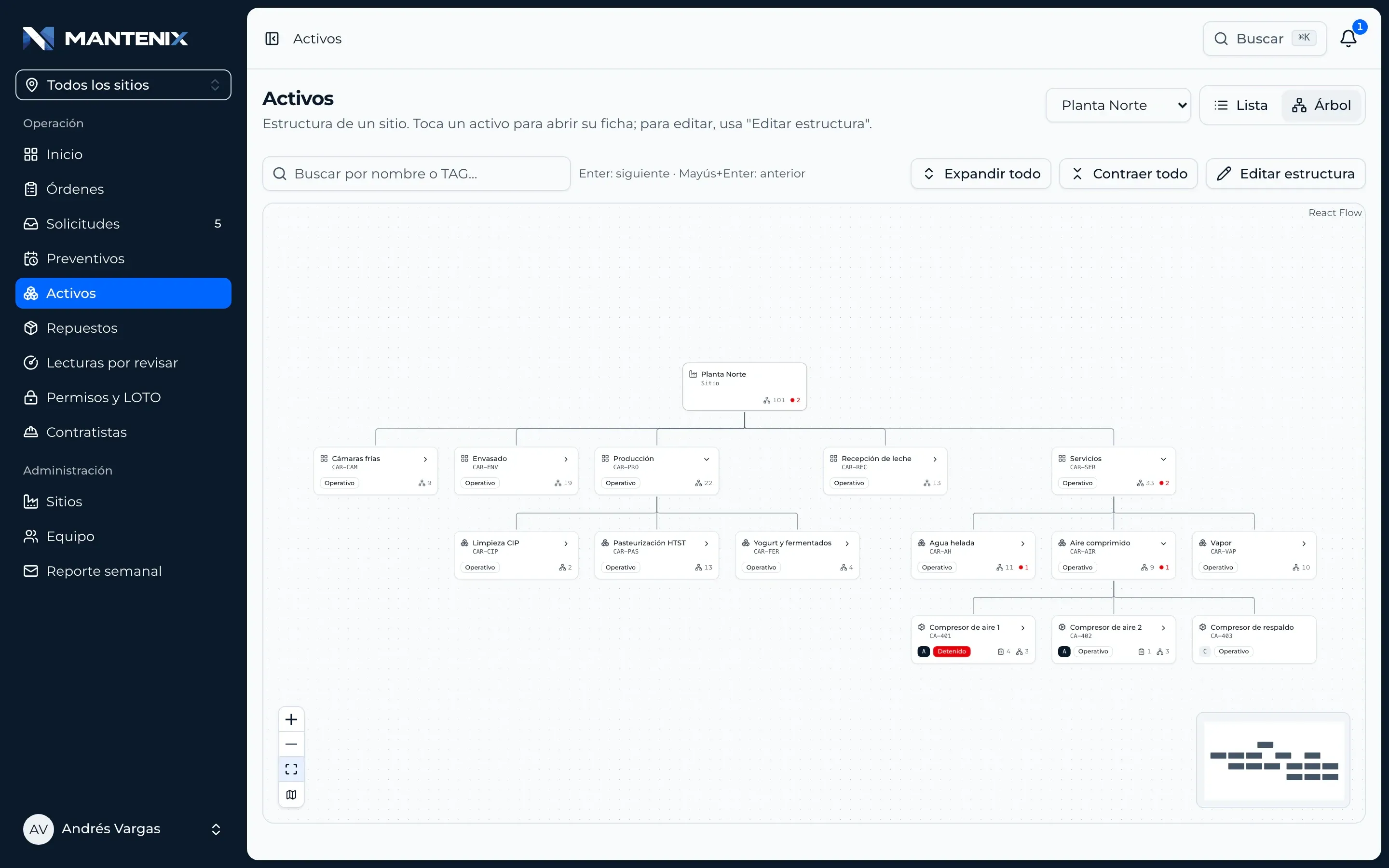This screenshot has height=868, width=1389.
Task: Click the Preventivos calendar icon
Action: point(31,259)
